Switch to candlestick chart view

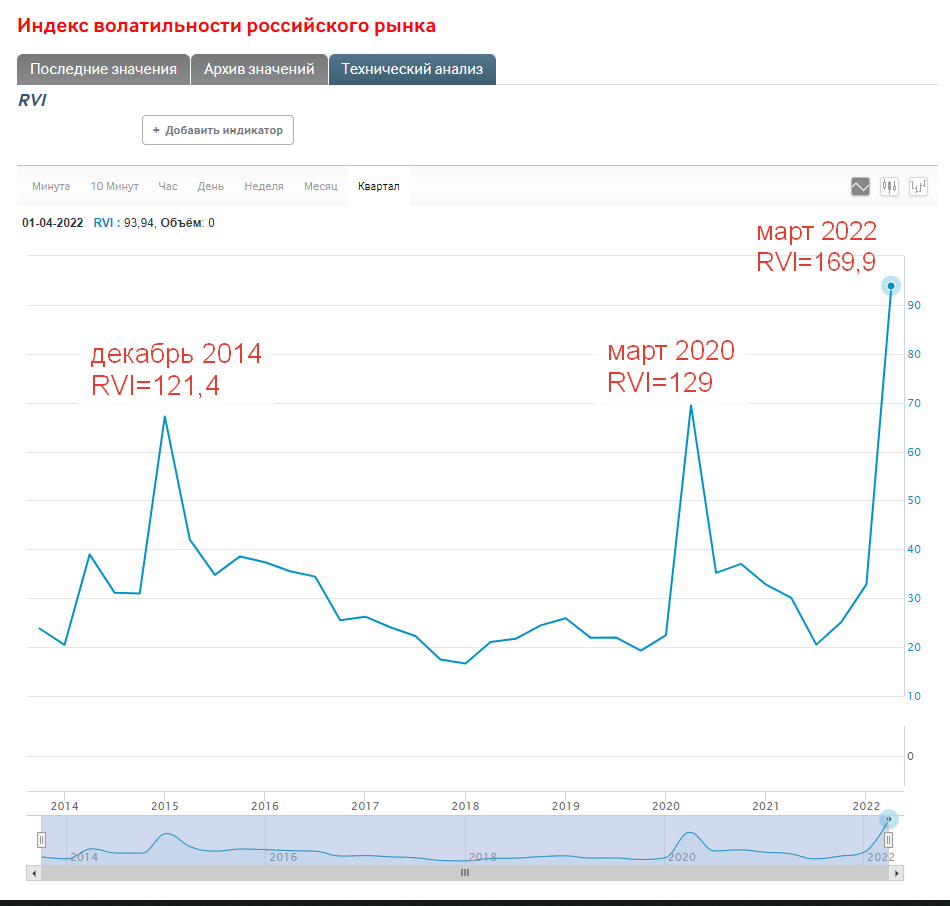coord(890,186)
